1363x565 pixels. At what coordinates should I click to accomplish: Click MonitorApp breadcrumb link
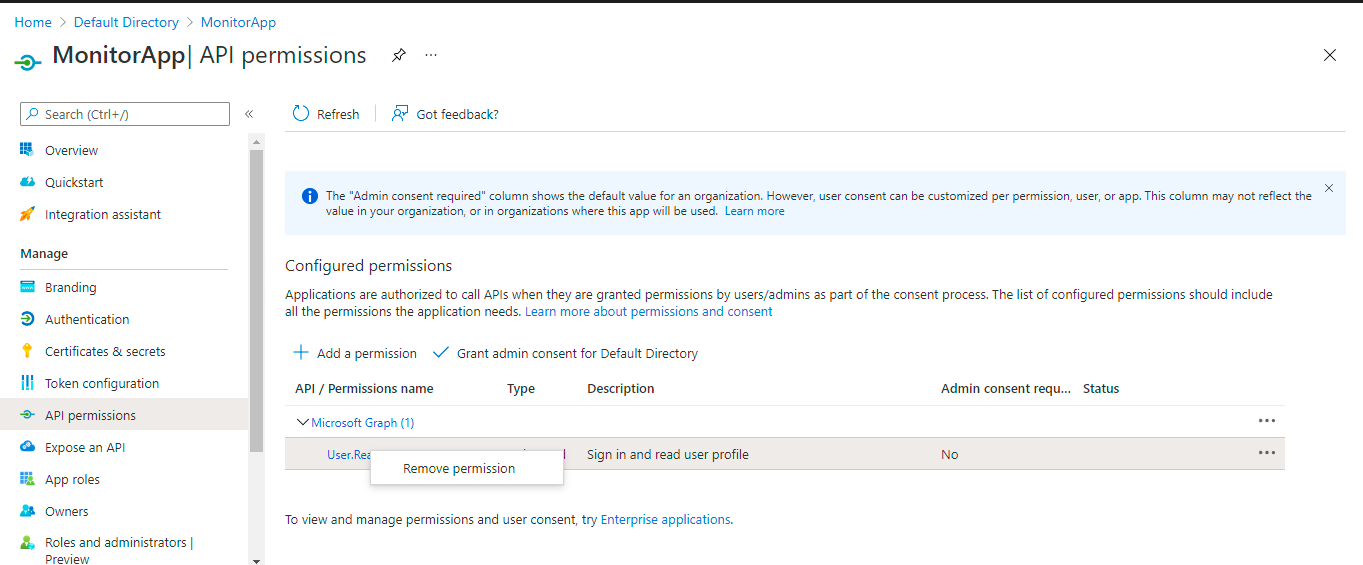click(x=238, y=22)
